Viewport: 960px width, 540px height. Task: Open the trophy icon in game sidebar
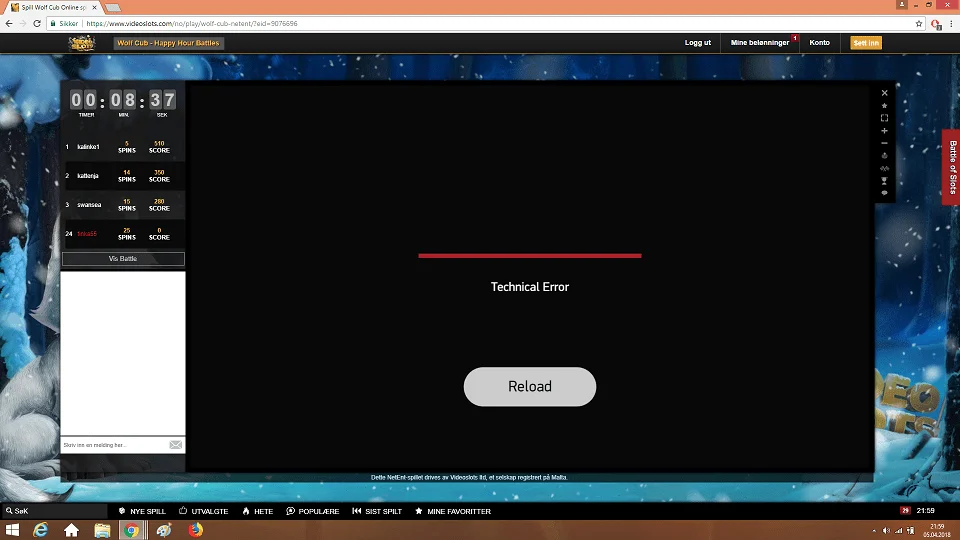884,181
